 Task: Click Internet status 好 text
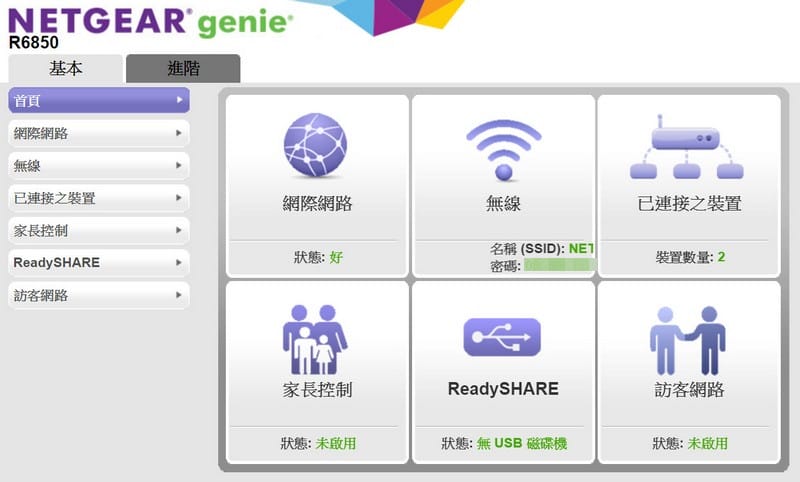click(x=336, y=257)
